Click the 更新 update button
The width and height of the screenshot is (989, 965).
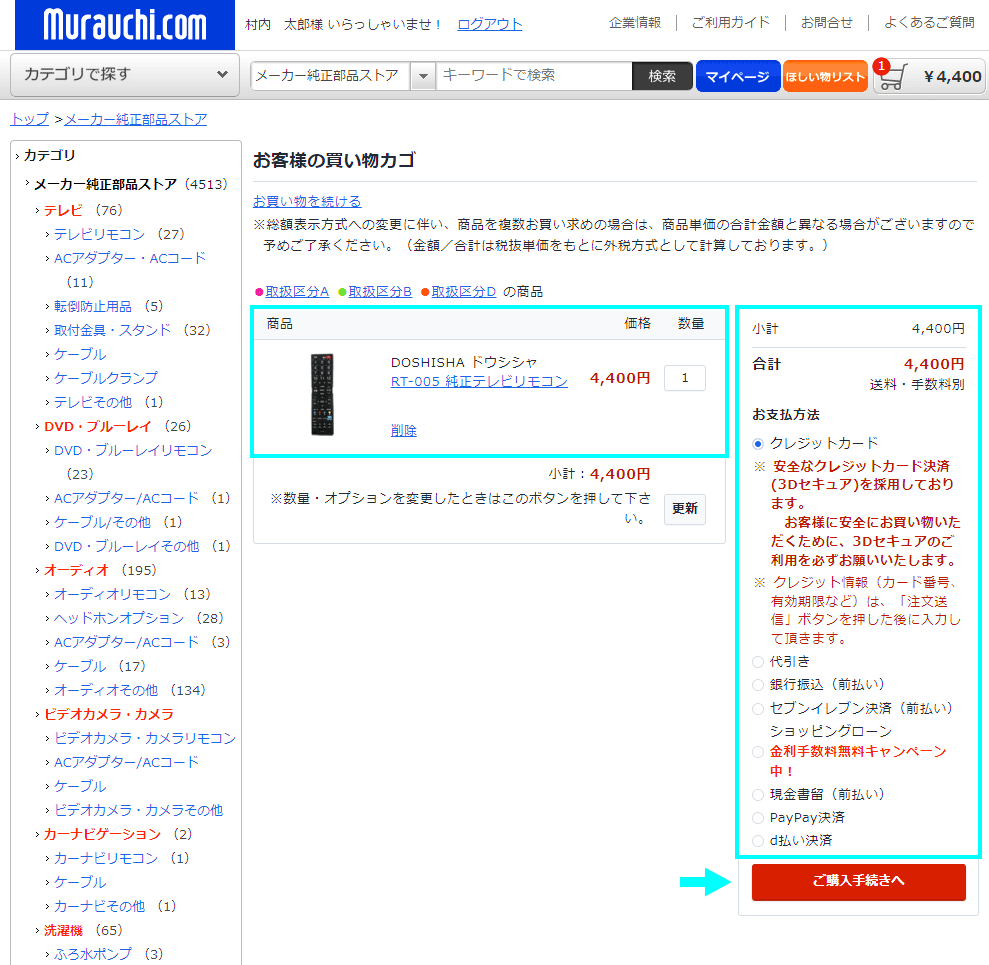click(684, 508)
